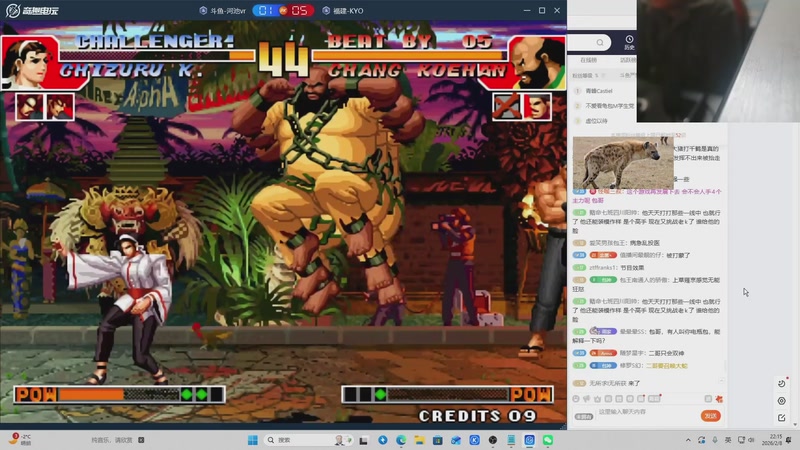Expand the system tray hidden icons chevron
Viewport: 800px width, 450px height.
click(688, 440)
